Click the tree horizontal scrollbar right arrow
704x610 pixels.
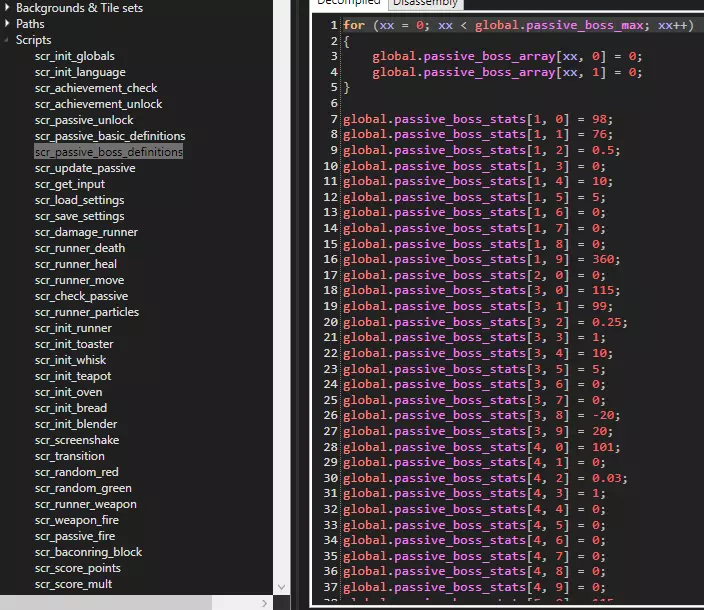tap(264, 603)
